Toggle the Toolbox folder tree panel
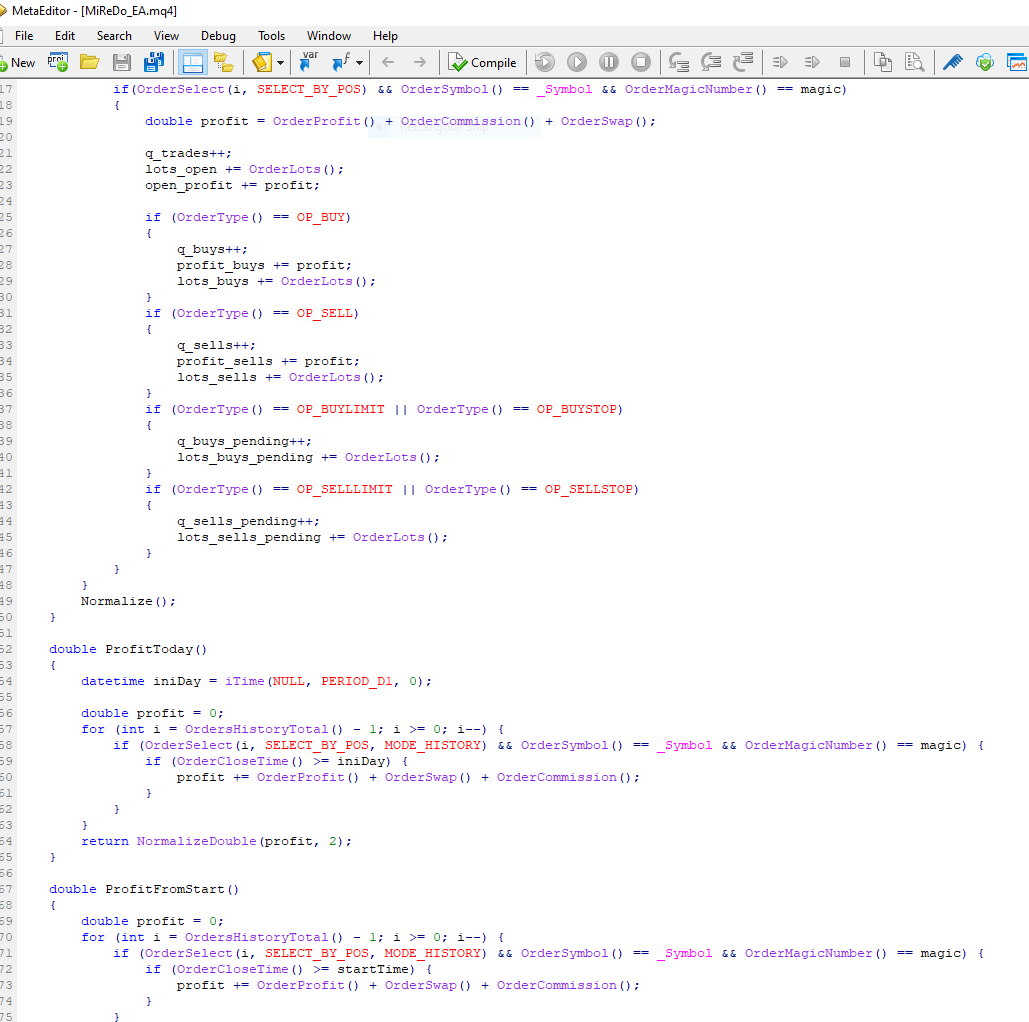Image resolution: width=1029 pixels, height=1022 pixels. 223,62
